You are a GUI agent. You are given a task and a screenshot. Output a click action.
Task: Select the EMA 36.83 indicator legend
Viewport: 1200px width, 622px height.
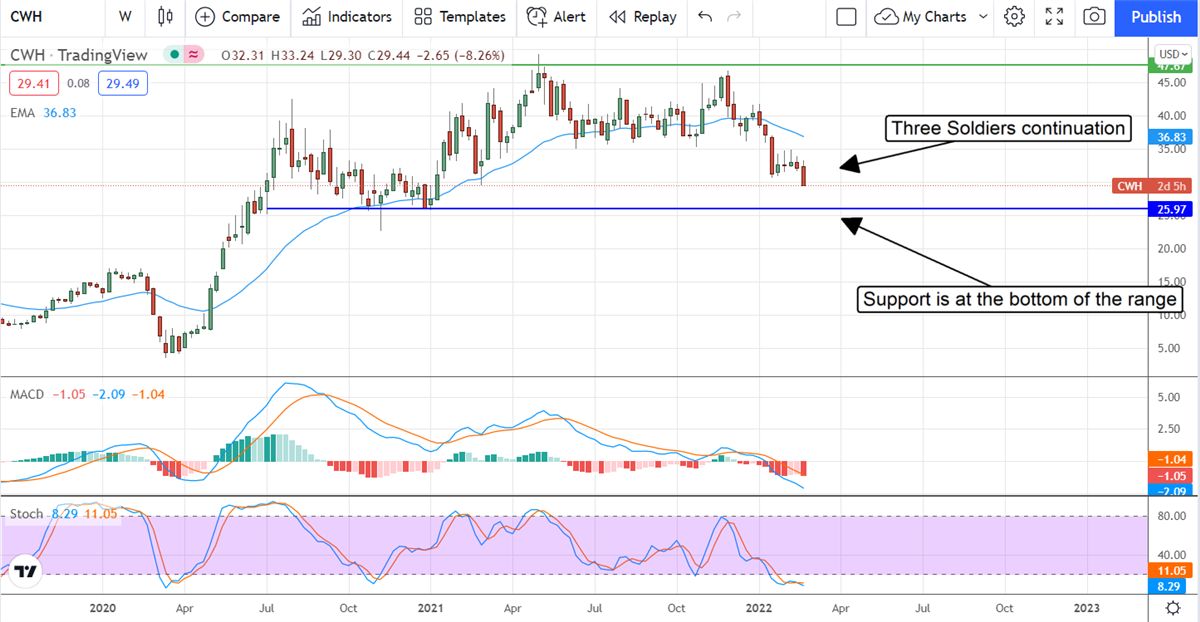[43, 113]
